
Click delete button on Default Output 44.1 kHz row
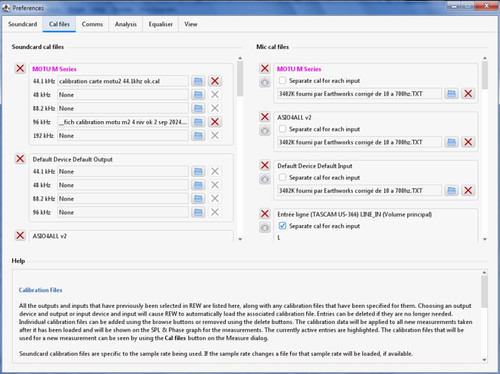215,171
